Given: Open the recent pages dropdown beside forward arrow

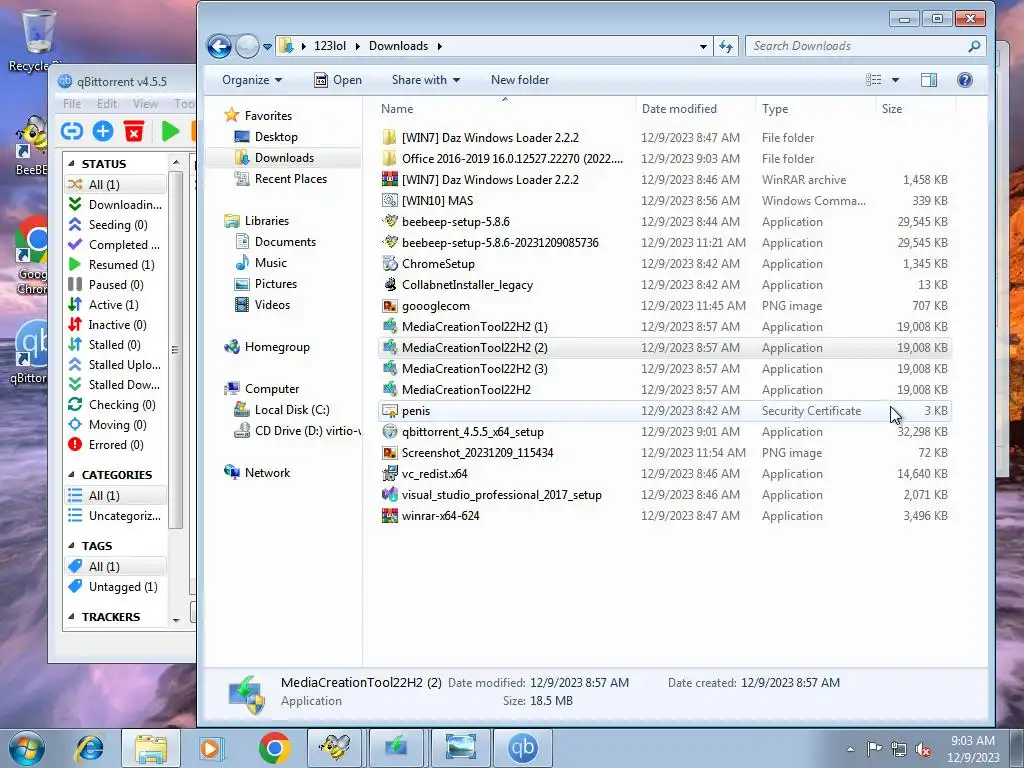Looking at the screenshot, I should (x=267, y=46).
